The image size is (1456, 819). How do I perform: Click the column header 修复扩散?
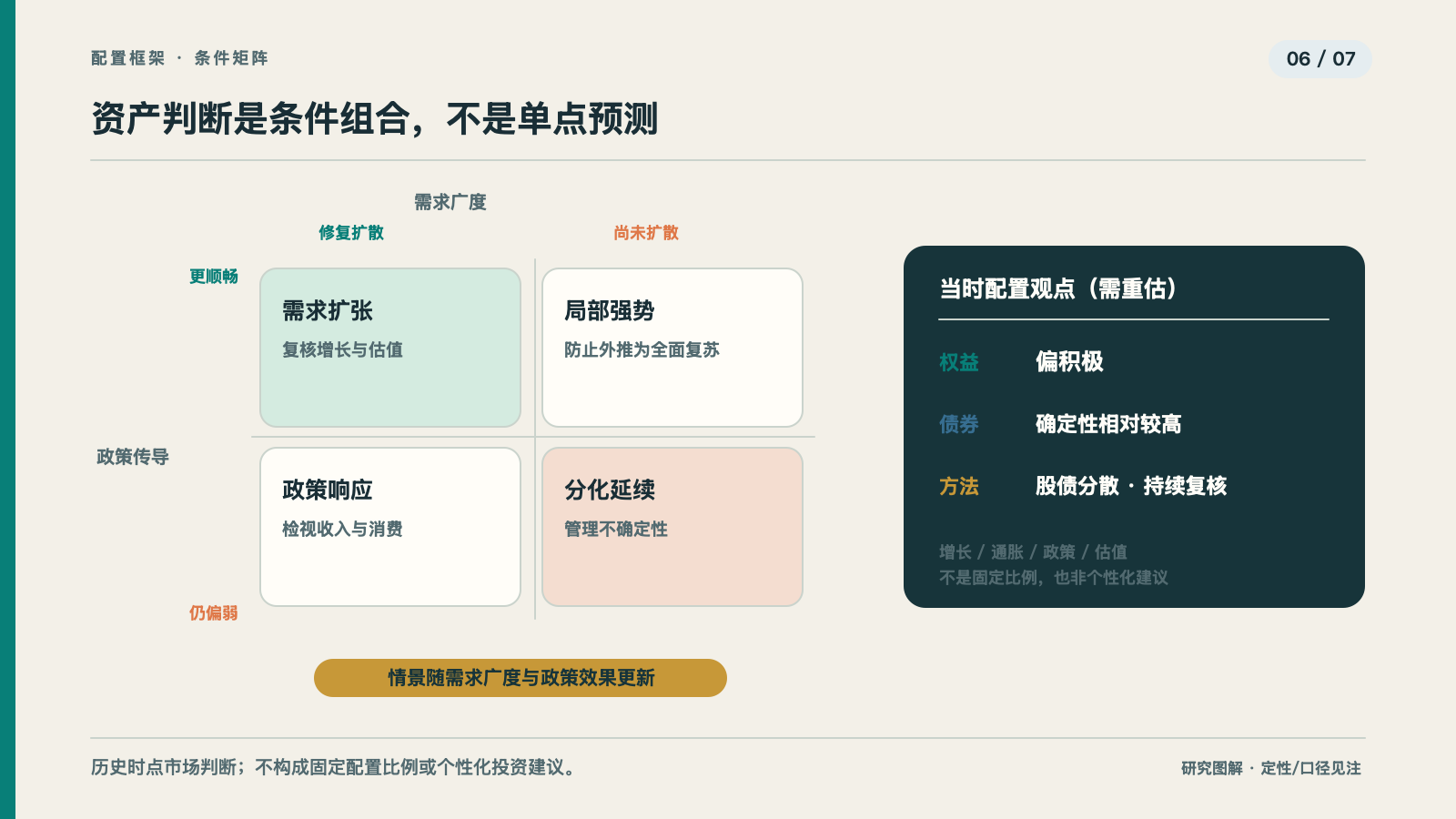[351, 233]
